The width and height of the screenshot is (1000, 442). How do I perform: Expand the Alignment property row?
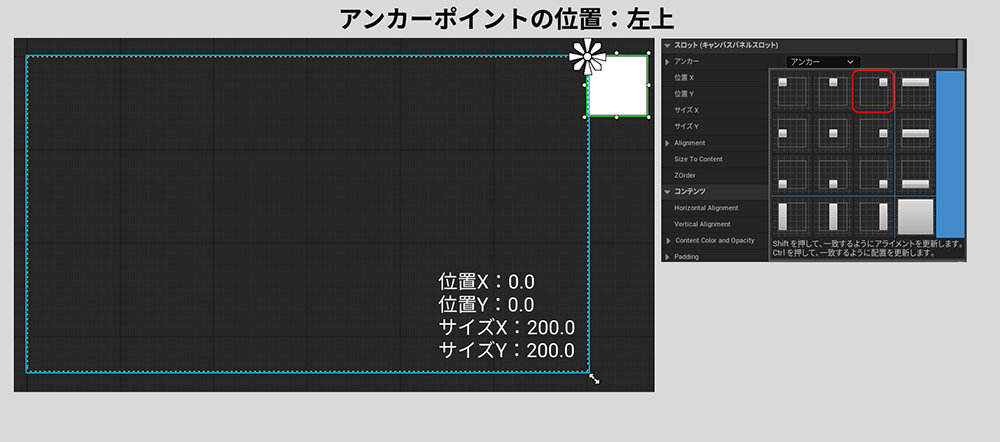pos(668,143)
